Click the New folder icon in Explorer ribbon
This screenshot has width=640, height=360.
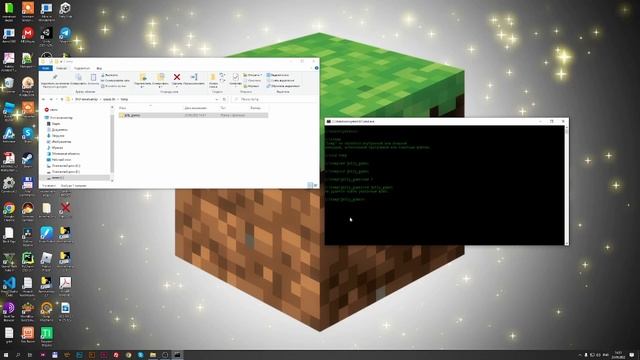click(213, 77)
